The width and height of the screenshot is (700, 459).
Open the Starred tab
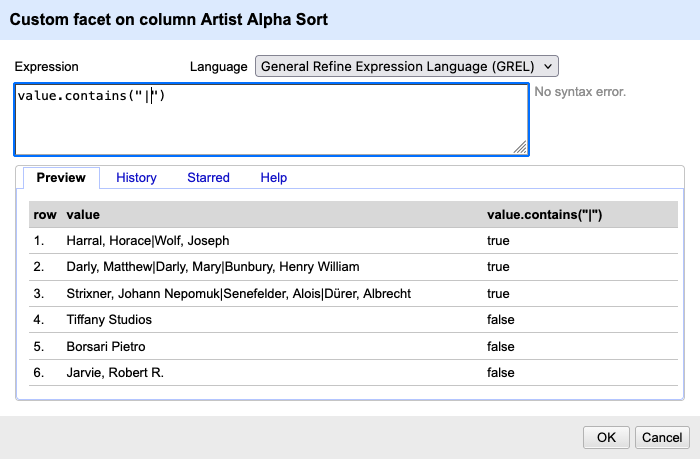(208, 178)
